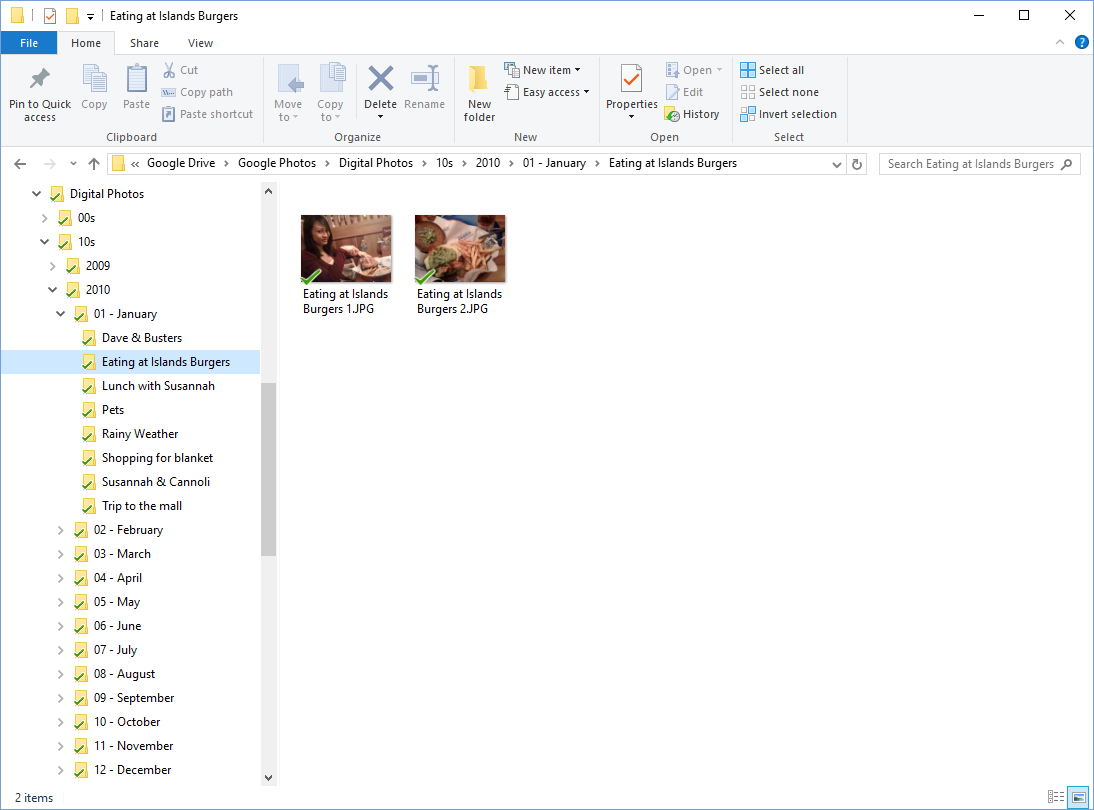Click quick access Properties icon in title bar
1094x810 pixels.
pos(50,15)
